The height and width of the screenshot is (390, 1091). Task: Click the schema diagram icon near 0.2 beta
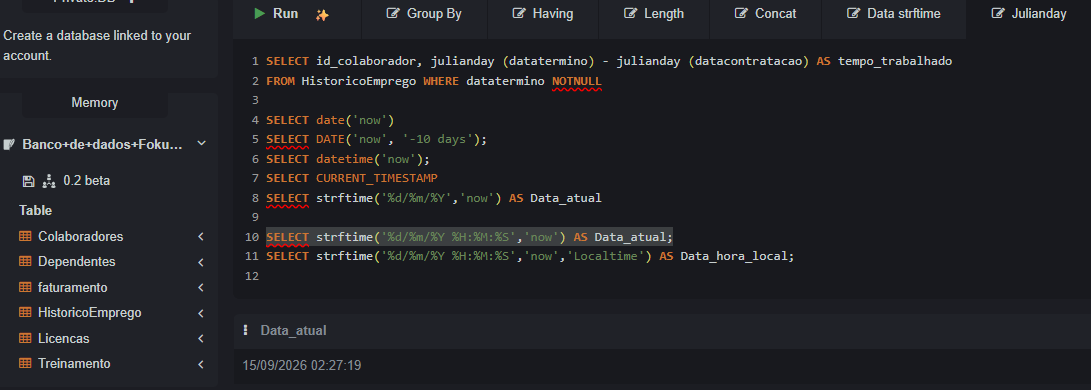point(49,181)
